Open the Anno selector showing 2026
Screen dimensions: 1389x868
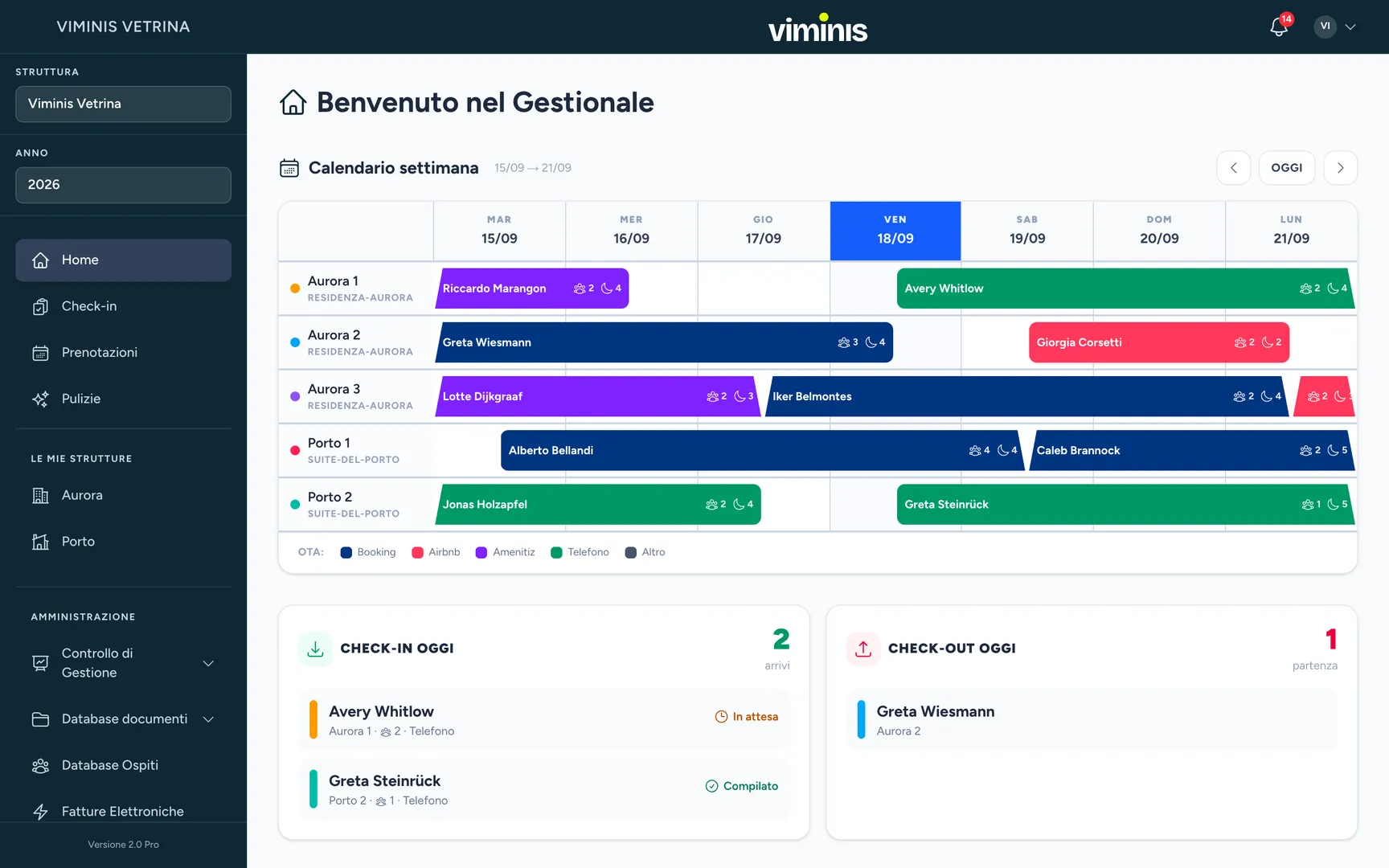pyautogui.click(x=123, y=185)
